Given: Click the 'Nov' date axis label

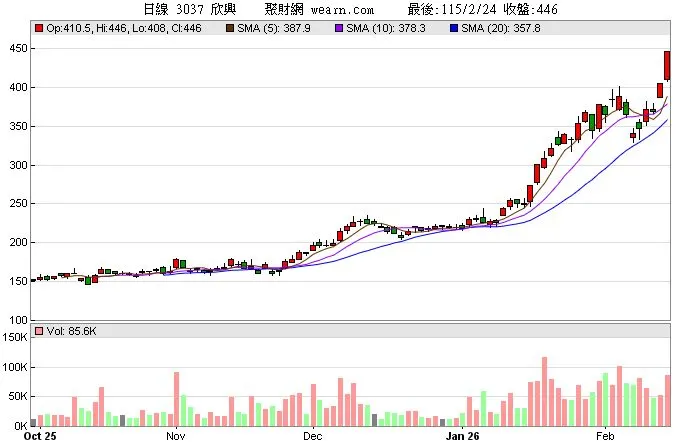Looking at the screenshot, I should [x=175, y=436].
